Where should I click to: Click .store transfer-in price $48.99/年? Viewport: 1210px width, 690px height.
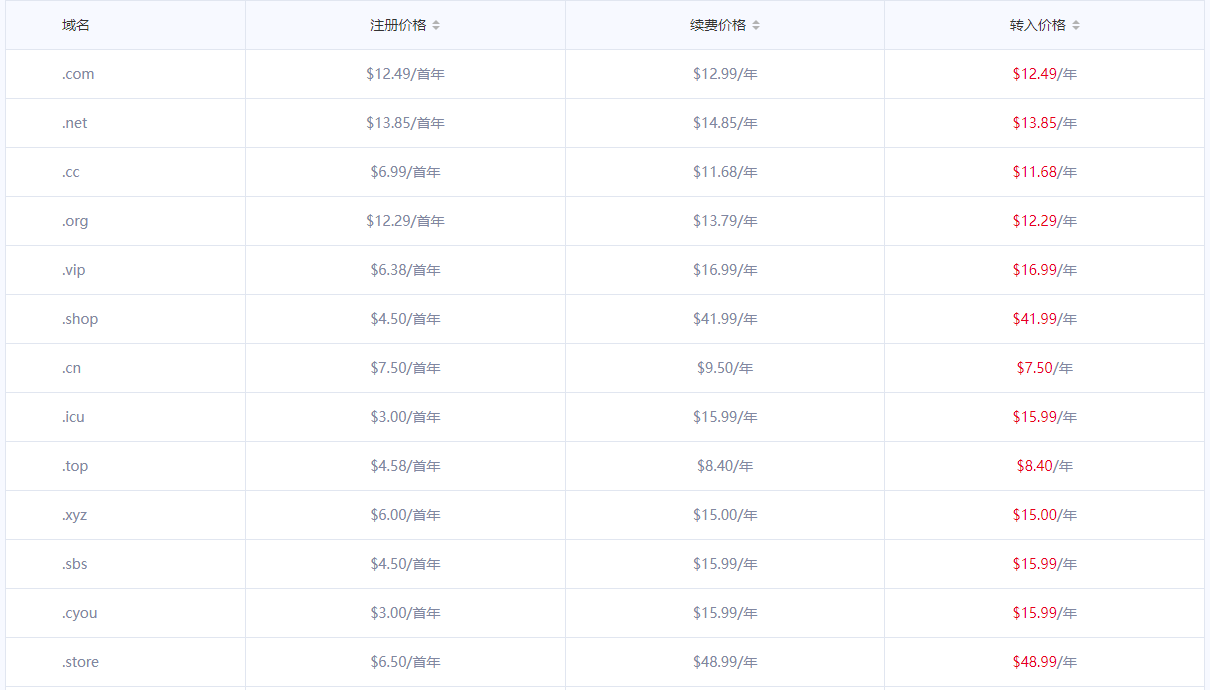(x=1045, y=662)
